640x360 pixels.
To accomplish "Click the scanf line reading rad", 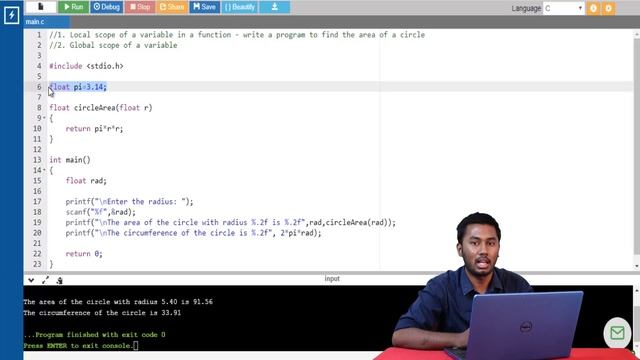I will tap(100, 212).
